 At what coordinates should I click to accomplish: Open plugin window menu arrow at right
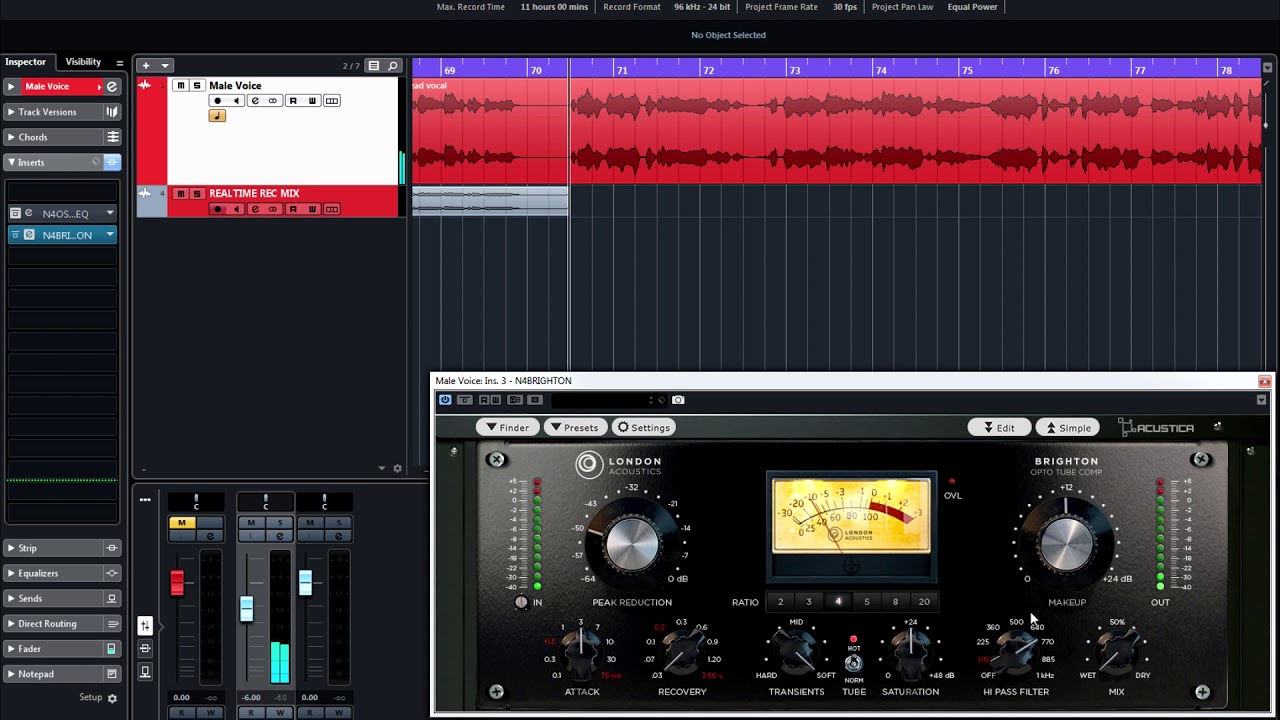point(1261,400)
